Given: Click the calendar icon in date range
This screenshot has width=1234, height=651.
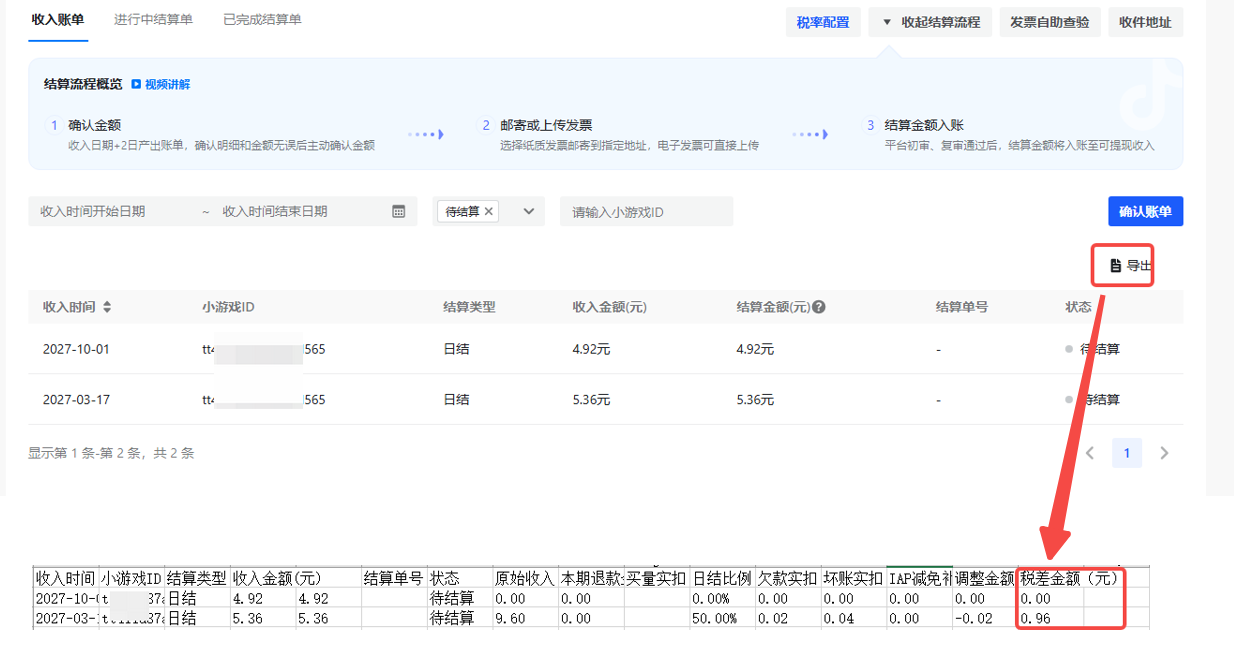Looking at the screenshot, I should tap(399, 212).
